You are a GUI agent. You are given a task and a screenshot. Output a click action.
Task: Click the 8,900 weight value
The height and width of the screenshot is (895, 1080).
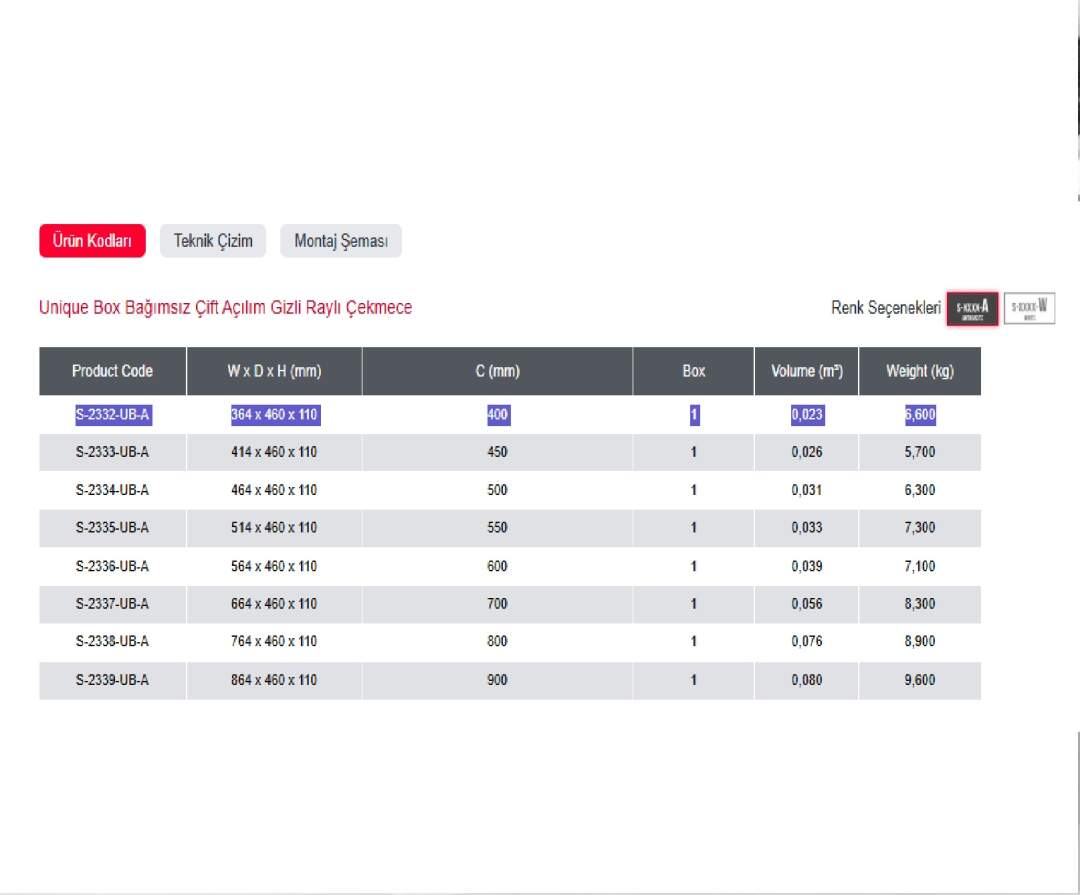919,642
